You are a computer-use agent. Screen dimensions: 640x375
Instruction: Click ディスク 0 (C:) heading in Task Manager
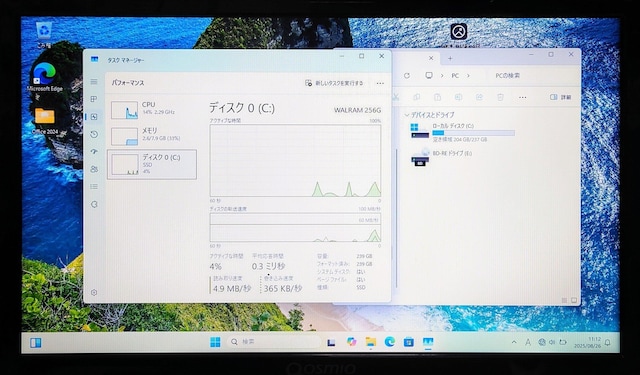[242, 108]
